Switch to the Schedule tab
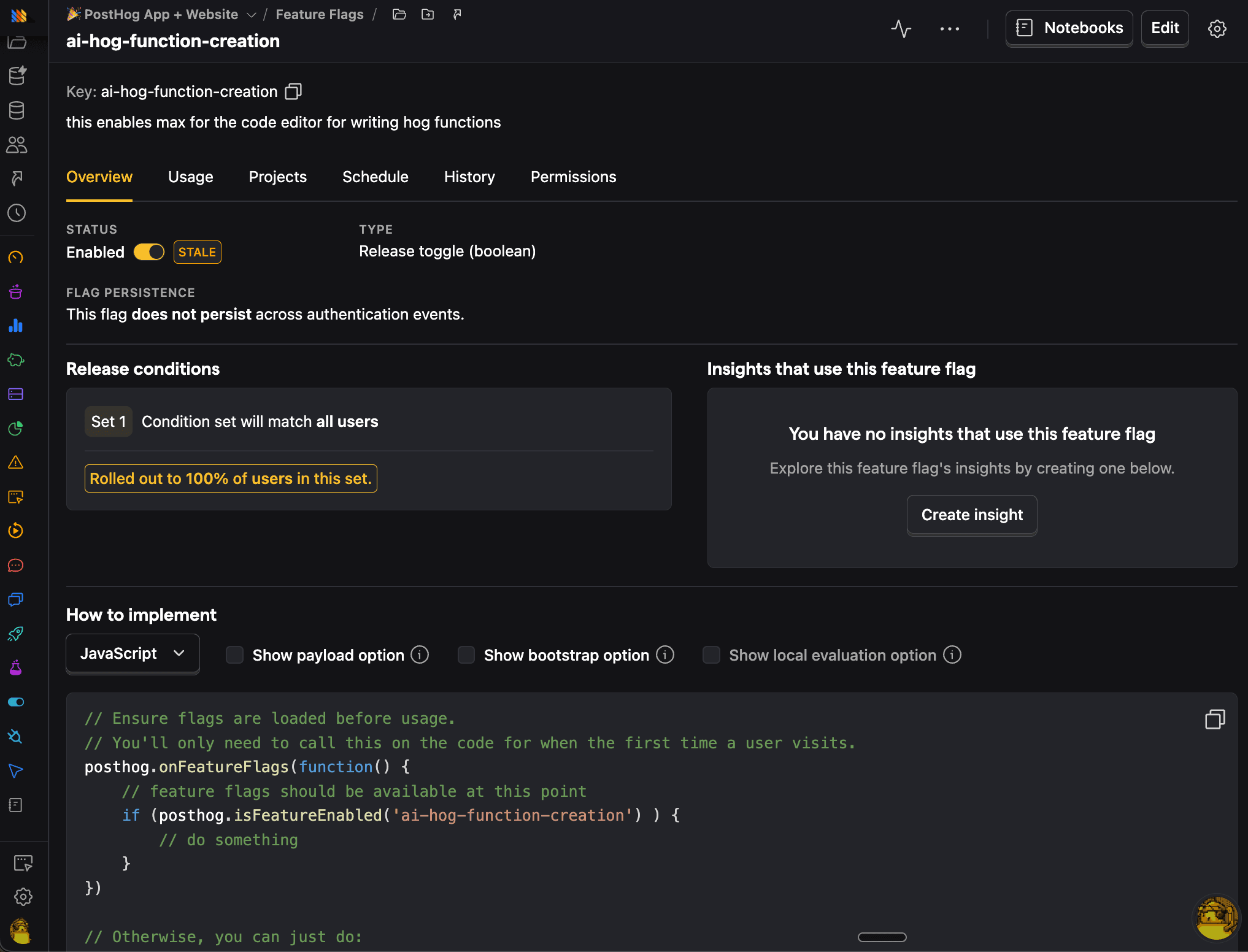The height and width of the screenshot is (952, 1248). click(376, 177)
